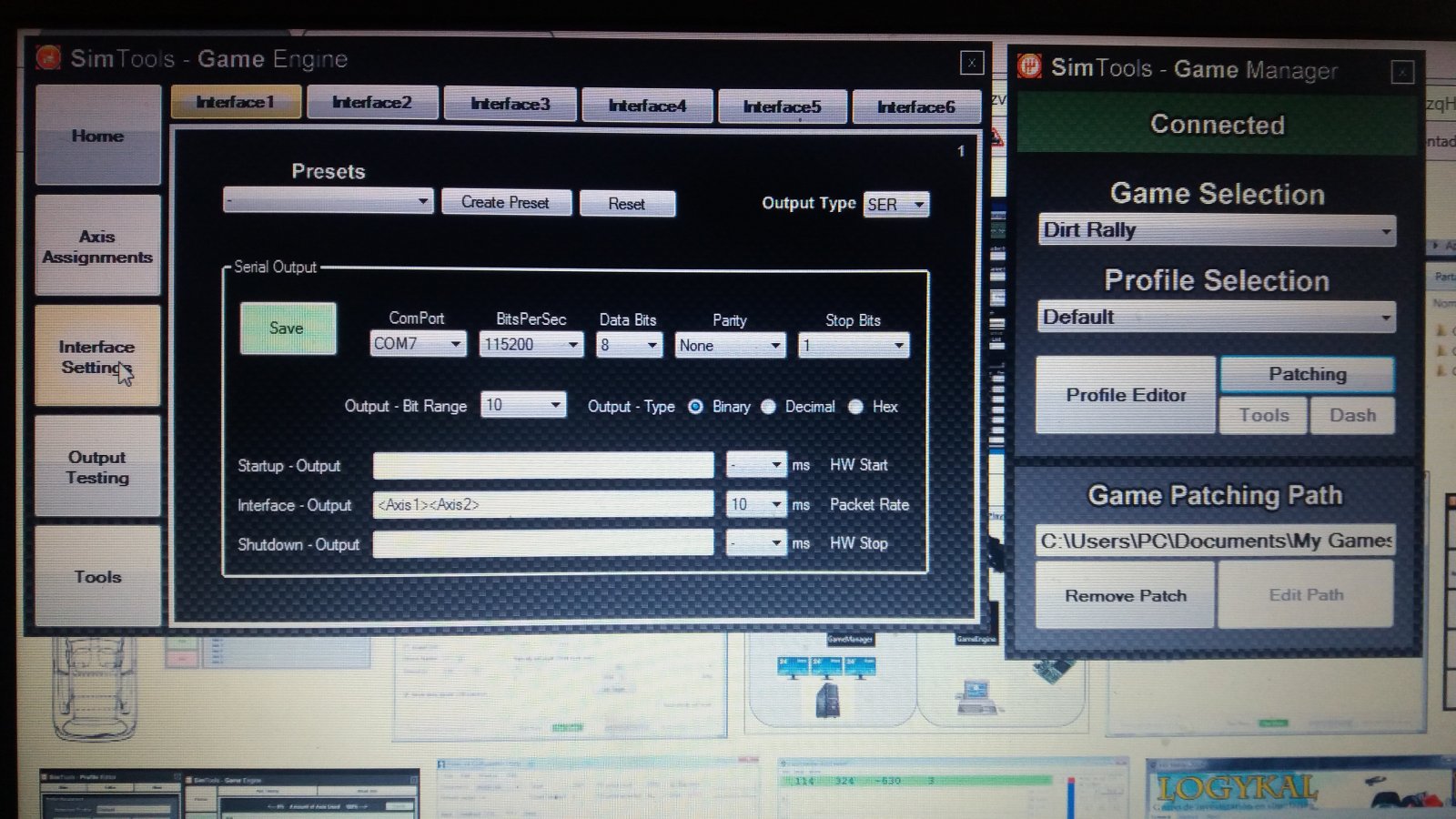Open the Profile Editor
Viewport: 1456px width, 819px height.
click(x=1127, y=395)
